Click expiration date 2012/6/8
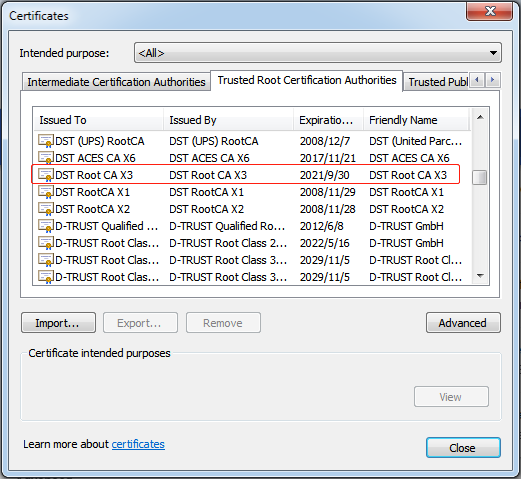521x479 pixels. tap(321, 226)
